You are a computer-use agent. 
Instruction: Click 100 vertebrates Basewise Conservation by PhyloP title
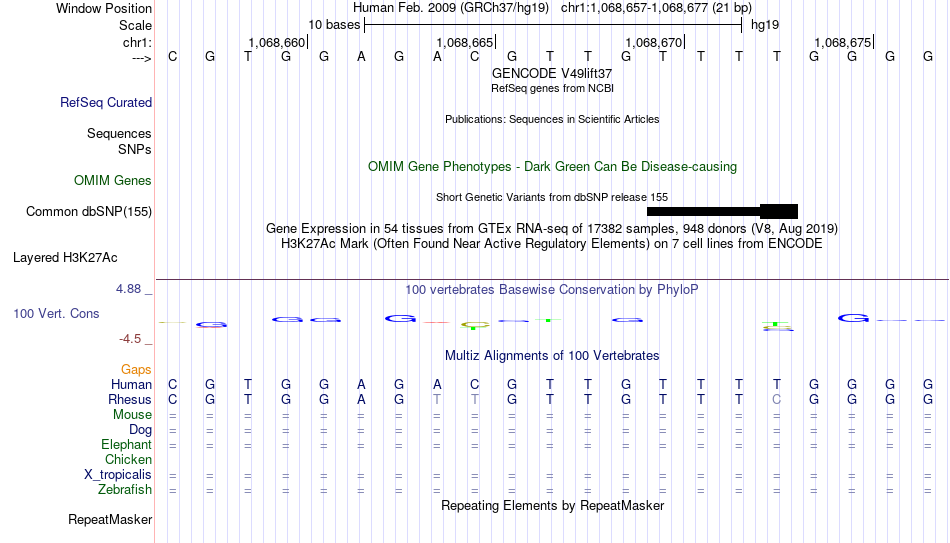tap(552, 290)
